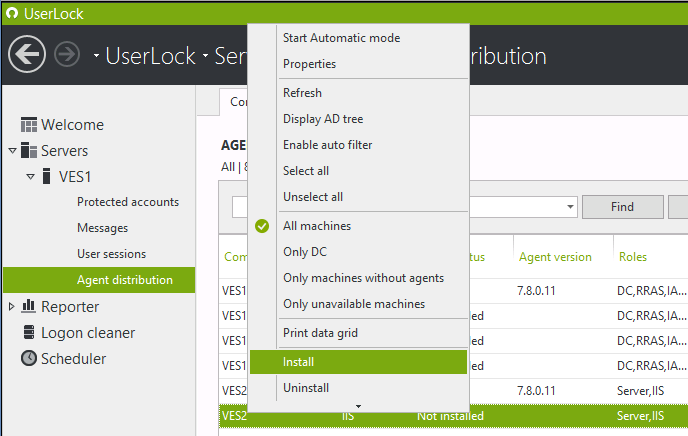Click the Reporter bar chart icon
688x436 pixels.
click(x=29, y=306)
